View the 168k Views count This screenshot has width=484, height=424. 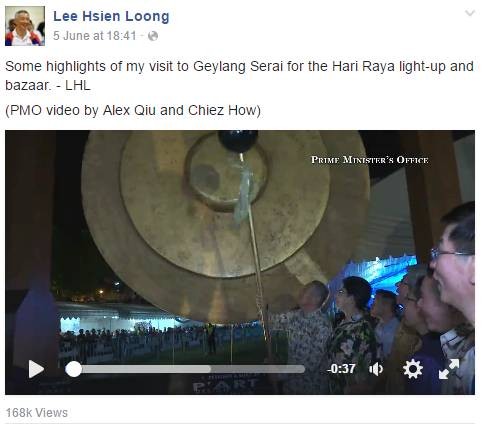(x=37, y=413)
